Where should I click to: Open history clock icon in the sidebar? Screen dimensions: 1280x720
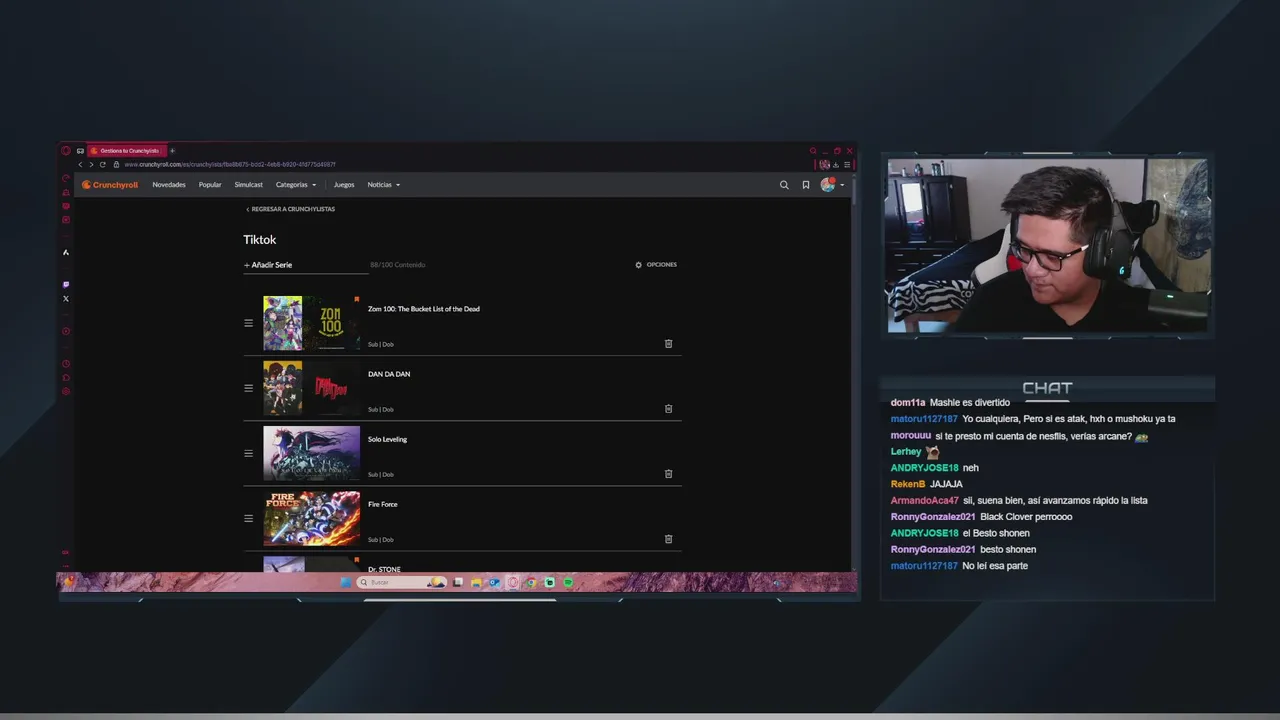pos(66,364)
